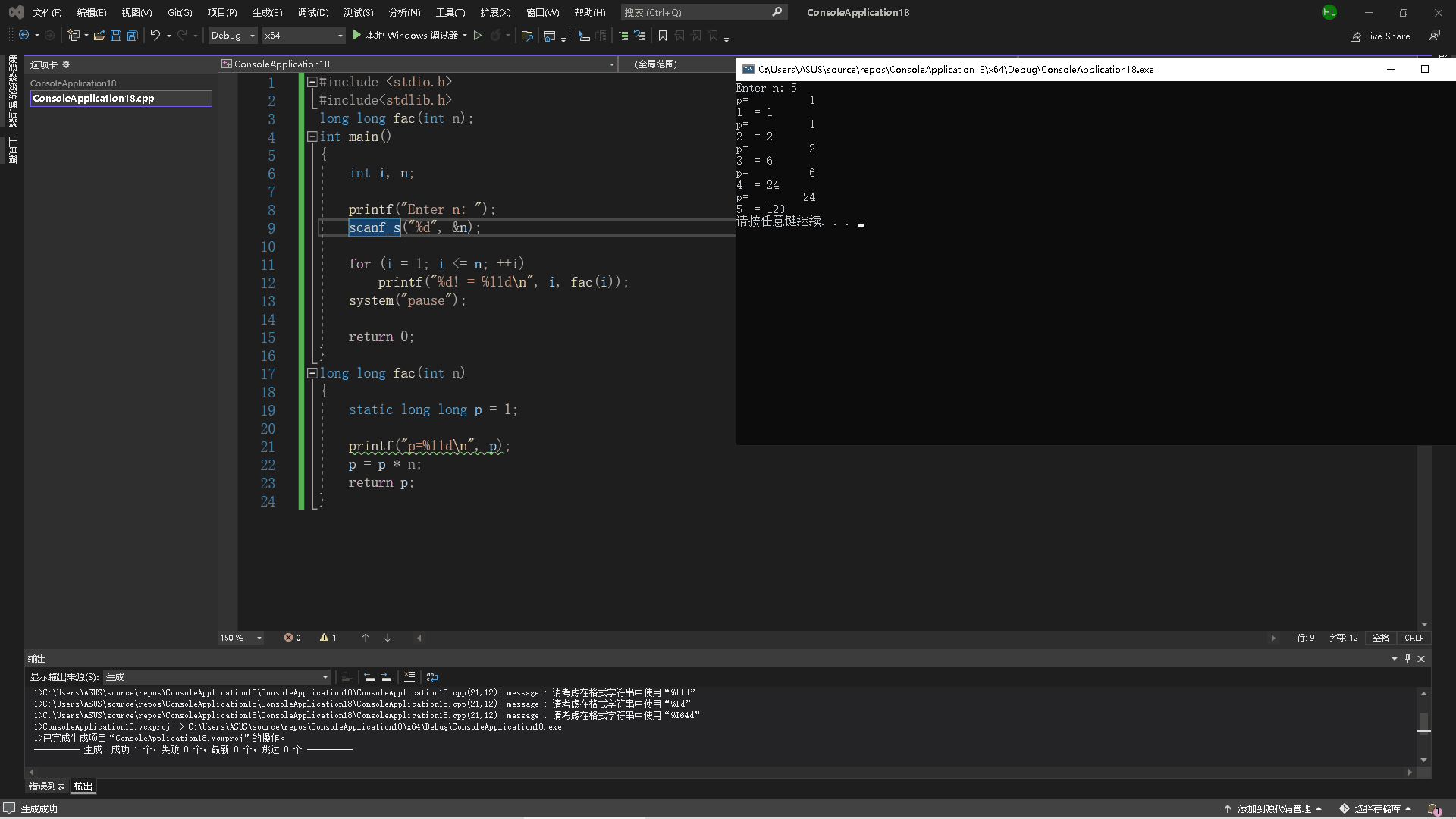The image size is (1456, 819).
Task: Toggle bookmark on current line icon
Action: 663,36
